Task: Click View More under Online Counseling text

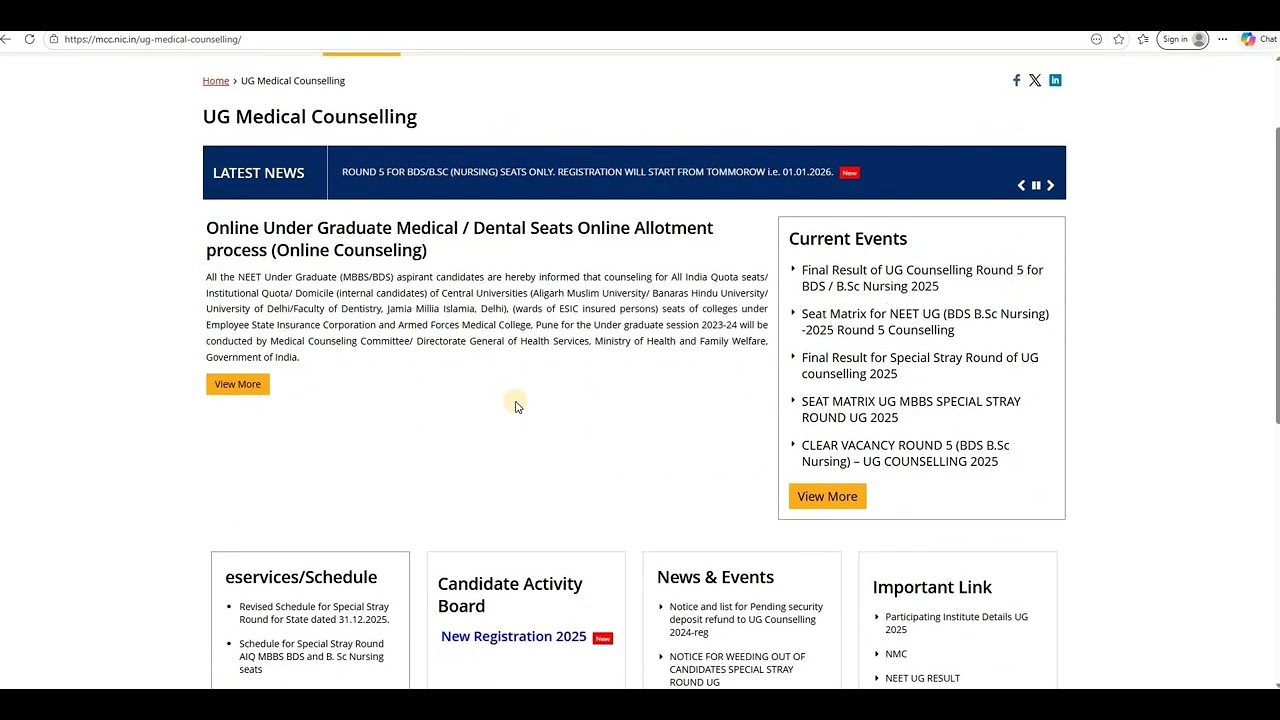Action: click(238, 384)
